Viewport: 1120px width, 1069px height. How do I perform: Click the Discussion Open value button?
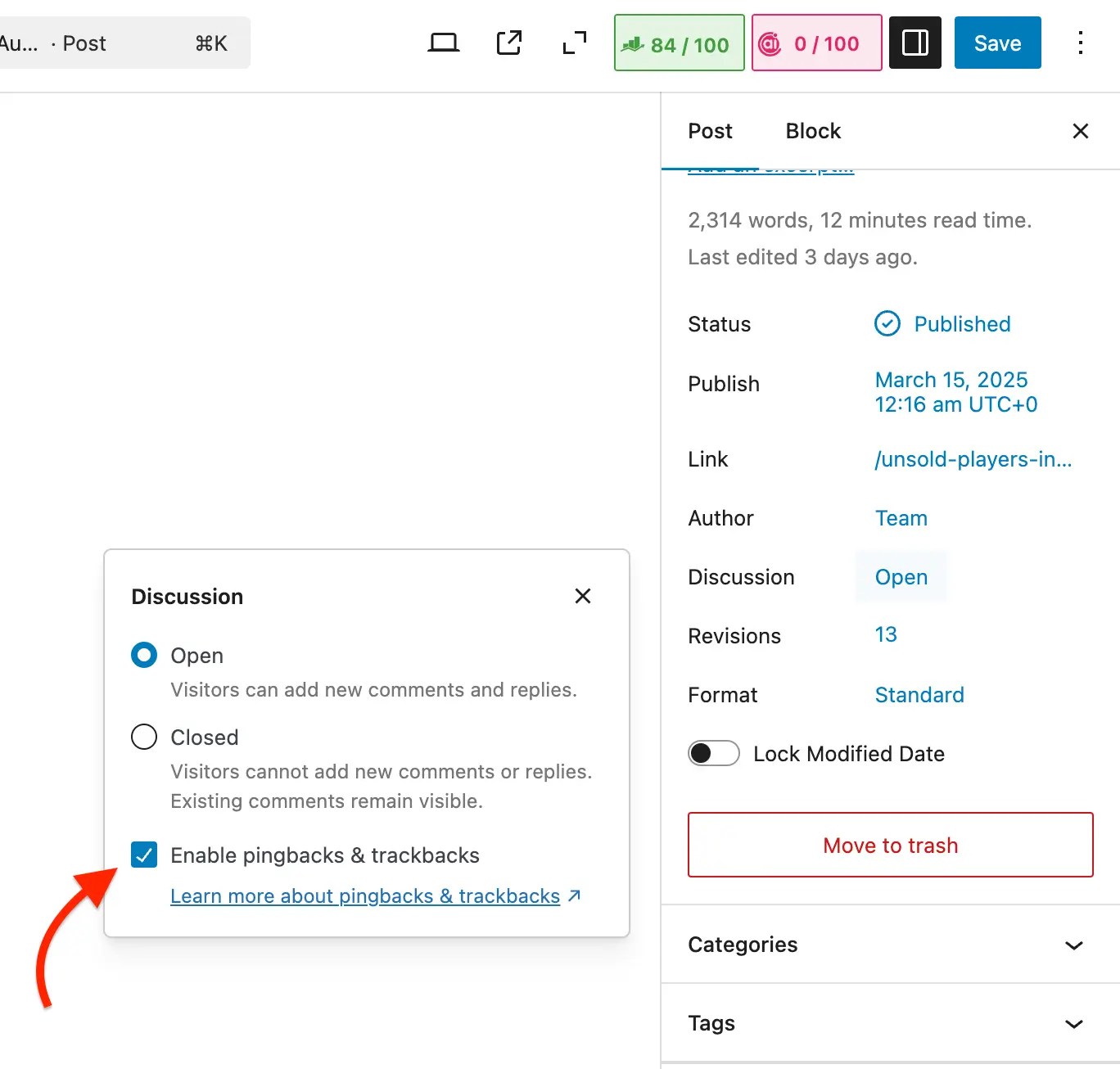pos(901,577)
